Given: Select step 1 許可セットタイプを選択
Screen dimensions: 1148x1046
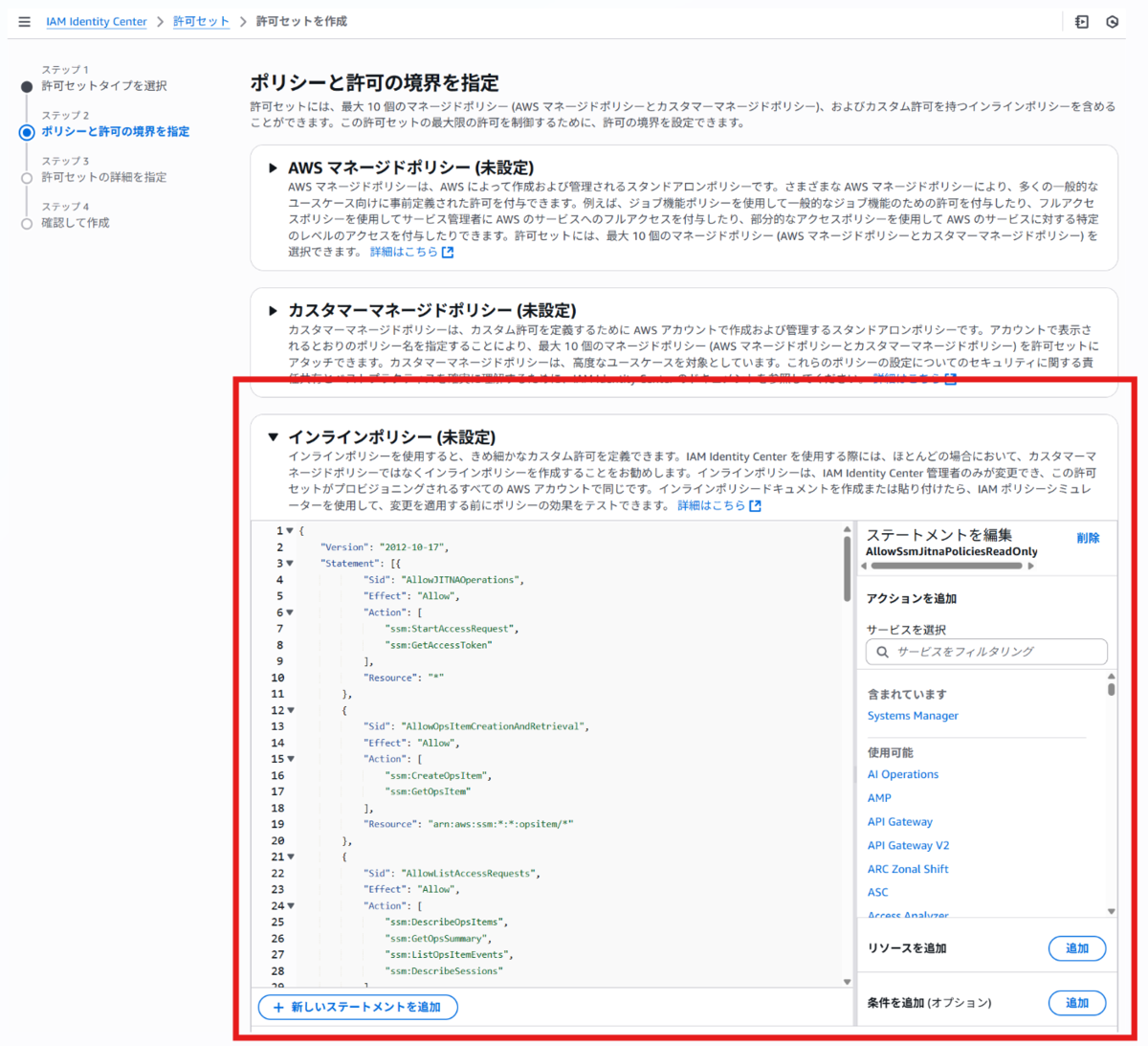Looking at the screenshot, I should (104, 86).
